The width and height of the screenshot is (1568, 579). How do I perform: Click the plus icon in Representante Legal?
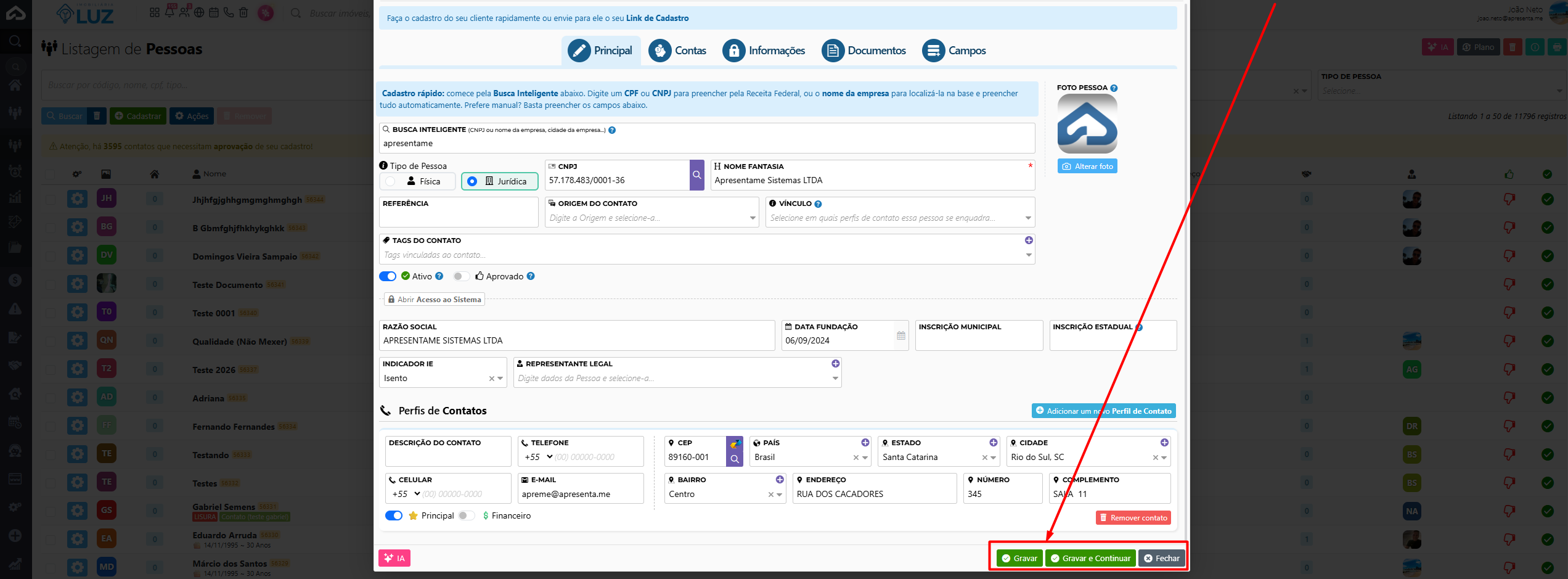click(x=835, y=364)
